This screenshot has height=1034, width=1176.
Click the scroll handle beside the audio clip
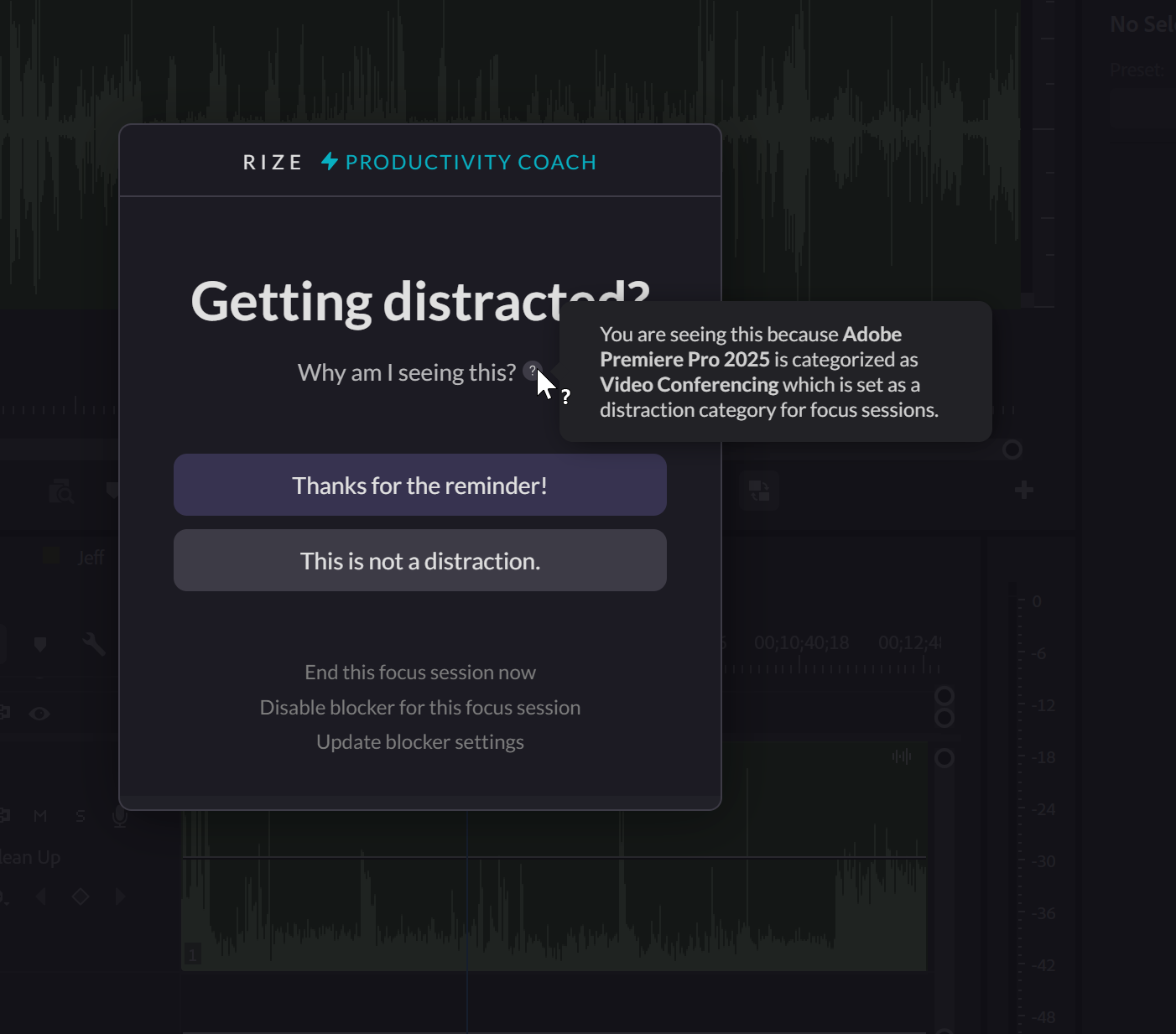click(944, 758)
